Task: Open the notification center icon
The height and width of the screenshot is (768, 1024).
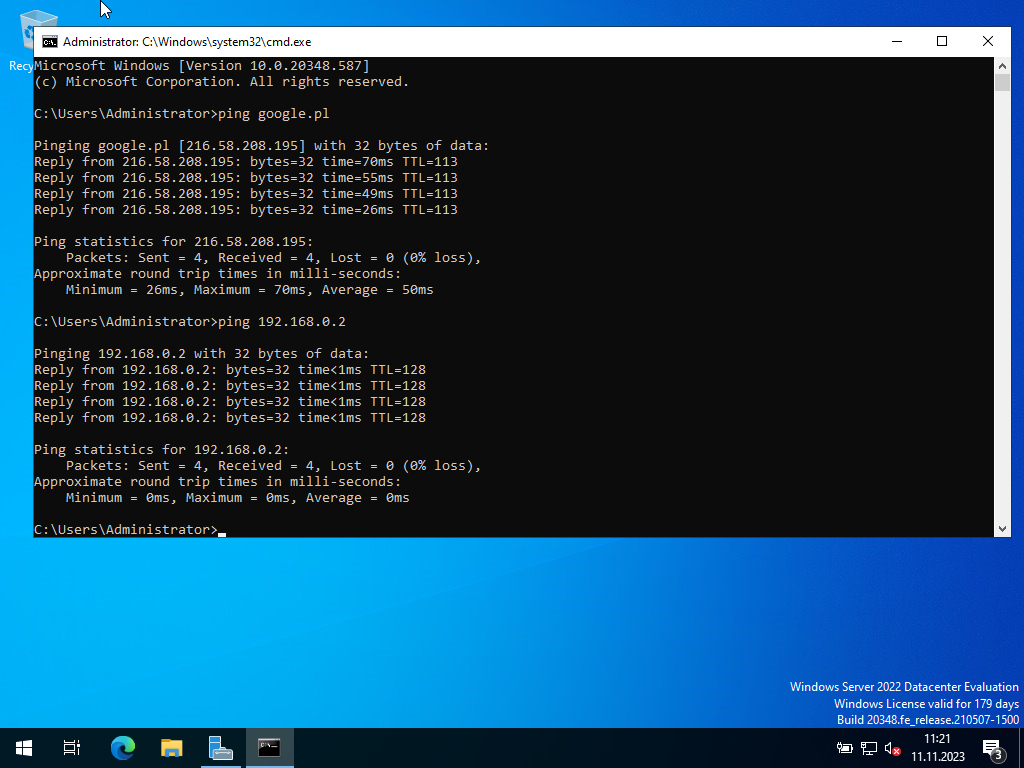Action: [x=993, y=748]
